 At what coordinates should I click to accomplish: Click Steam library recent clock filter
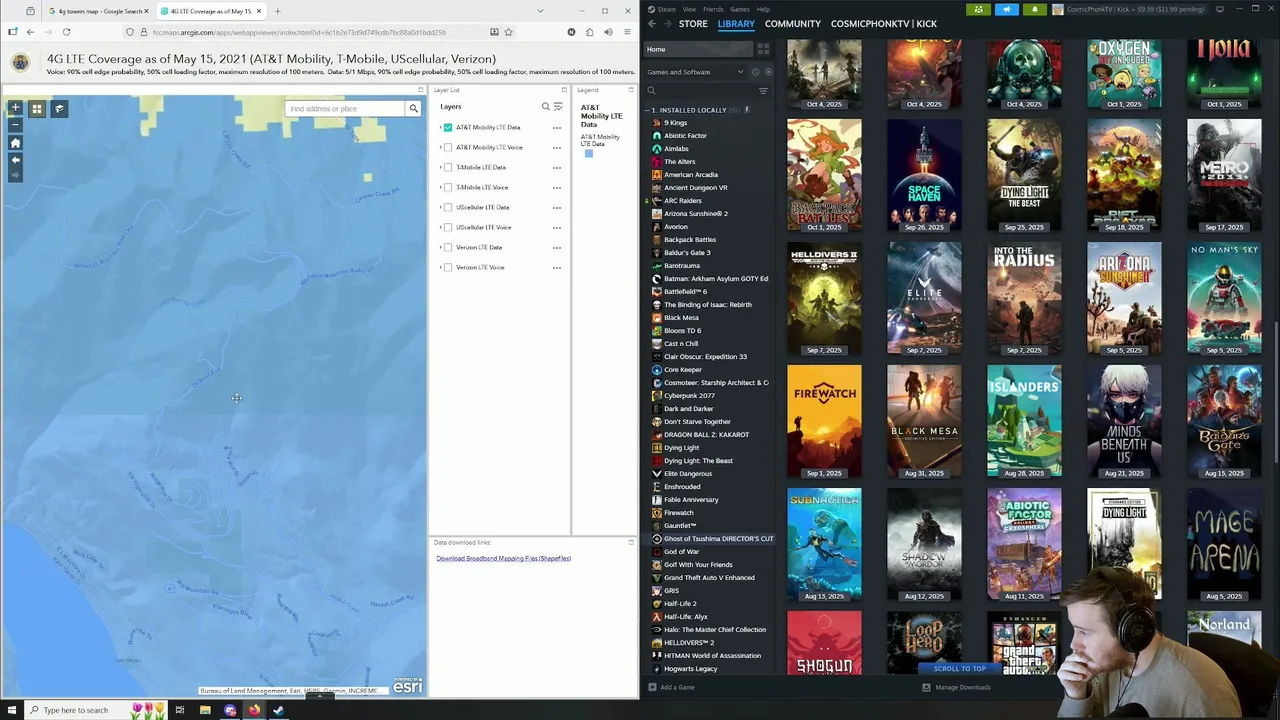(755, 72)
